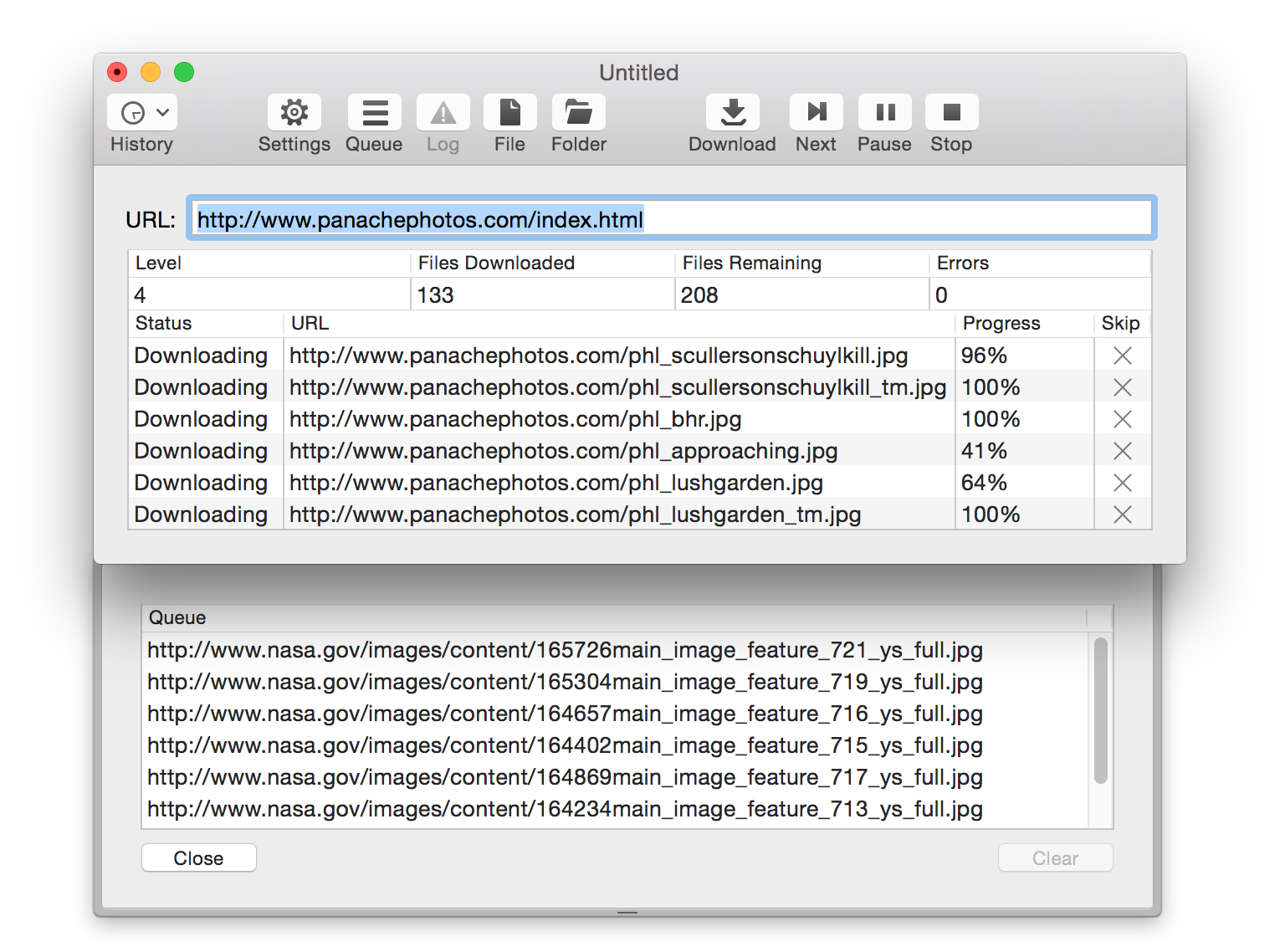
Task: Click the Queue list vertical scrollbar
Action: [x=1100, y=711]
